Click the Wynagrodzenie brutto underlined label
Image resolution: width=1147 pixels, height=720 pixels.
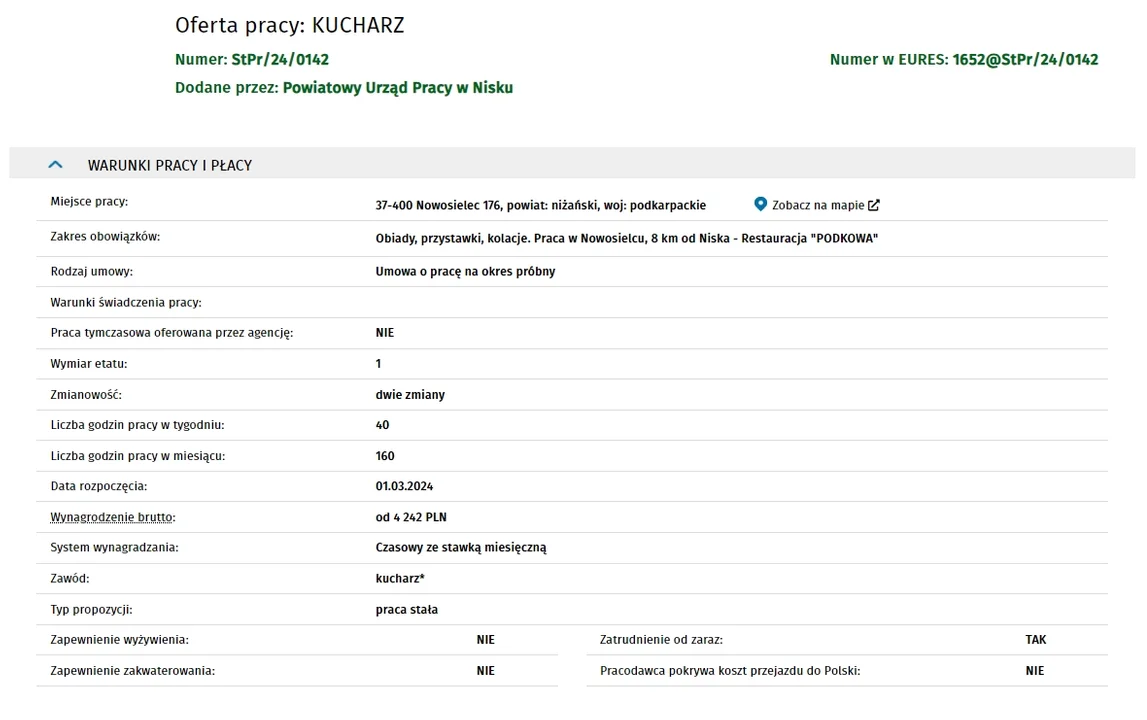click(113, 517)
